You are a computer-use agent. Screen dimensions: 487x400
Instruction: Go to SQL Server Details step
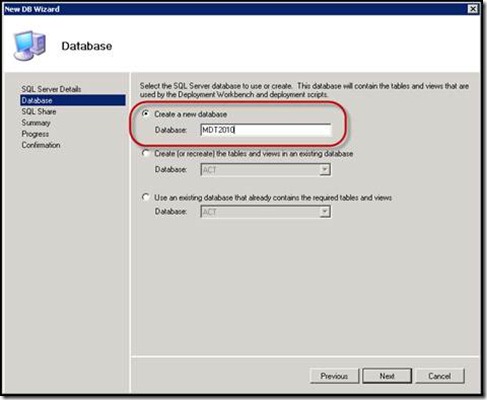coord(51,89)
